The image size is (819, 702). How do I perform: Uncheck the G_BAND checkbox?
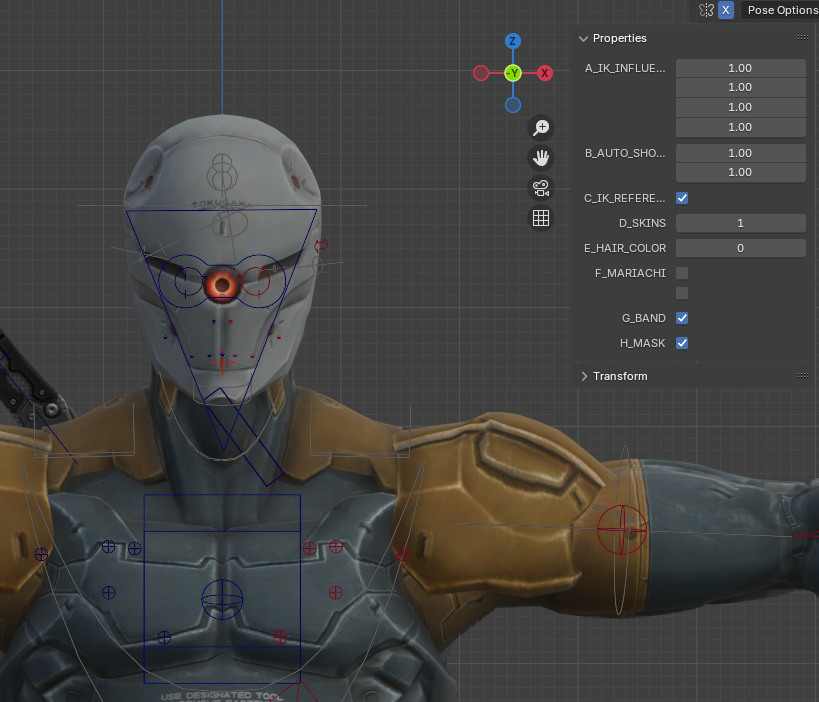682,318
